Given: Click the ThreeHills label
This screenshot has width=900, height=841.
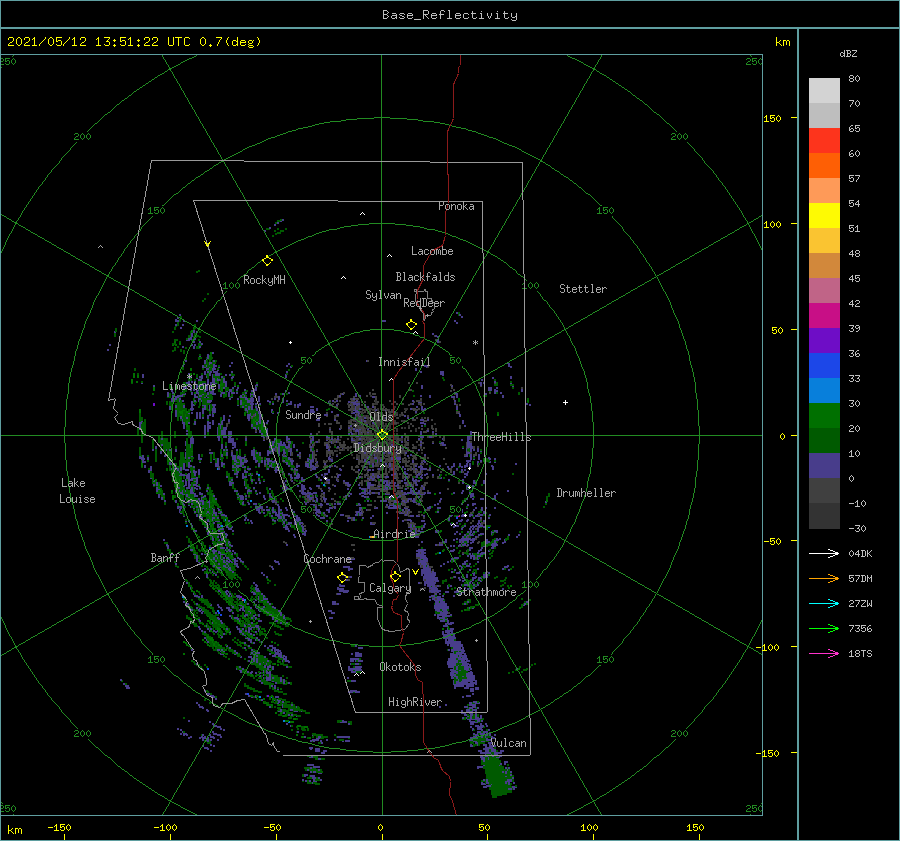Looking at the screenshot, I should coord(501,437).
